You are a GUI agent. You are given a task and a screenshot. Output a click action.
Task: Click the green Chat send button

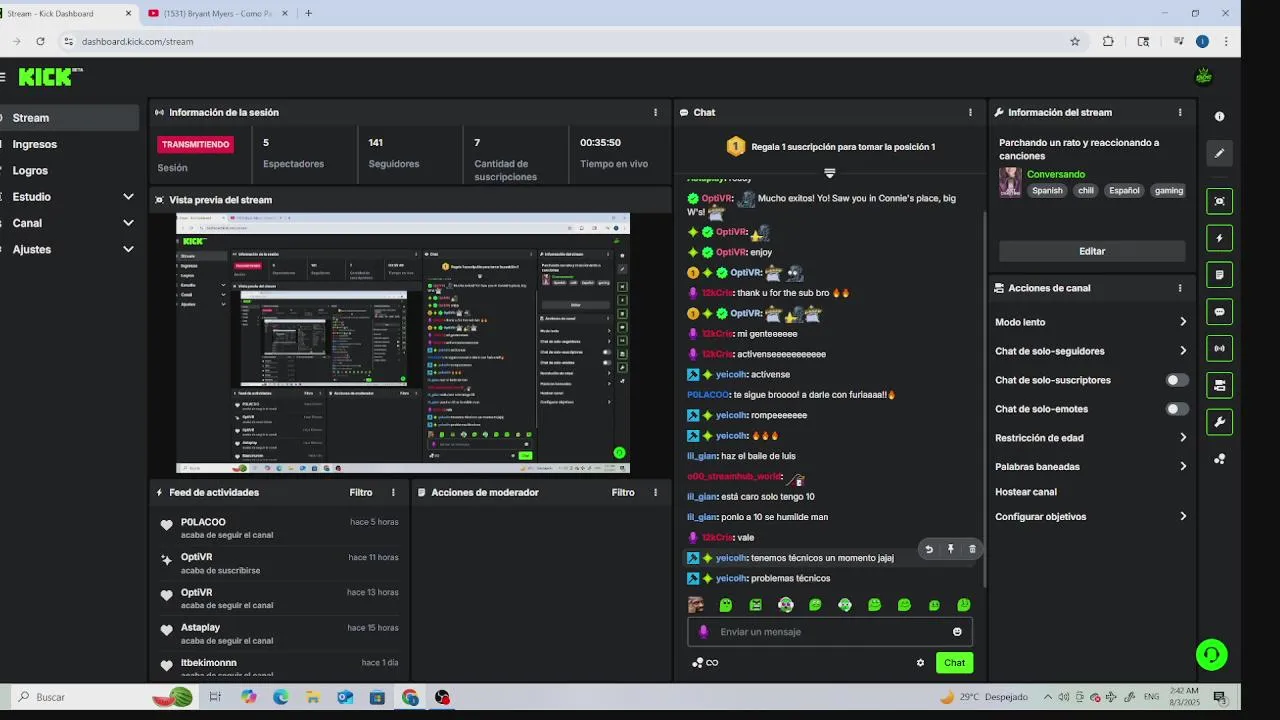point(955,662)
